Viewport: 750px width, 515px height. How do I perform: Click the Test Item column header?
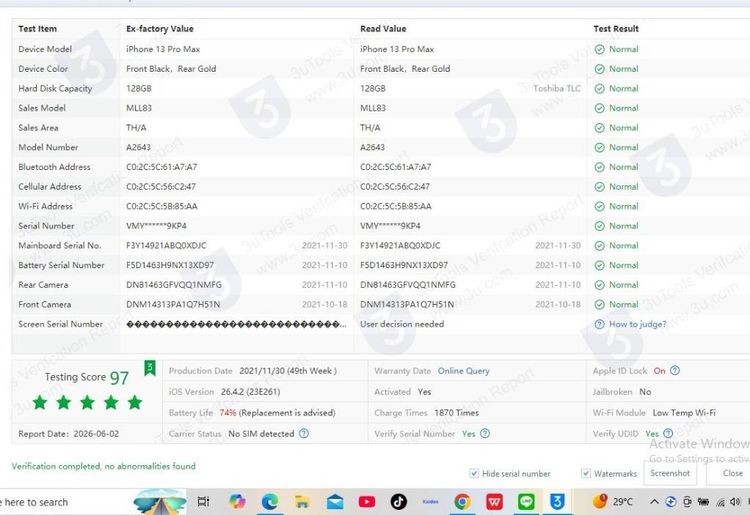37,29
